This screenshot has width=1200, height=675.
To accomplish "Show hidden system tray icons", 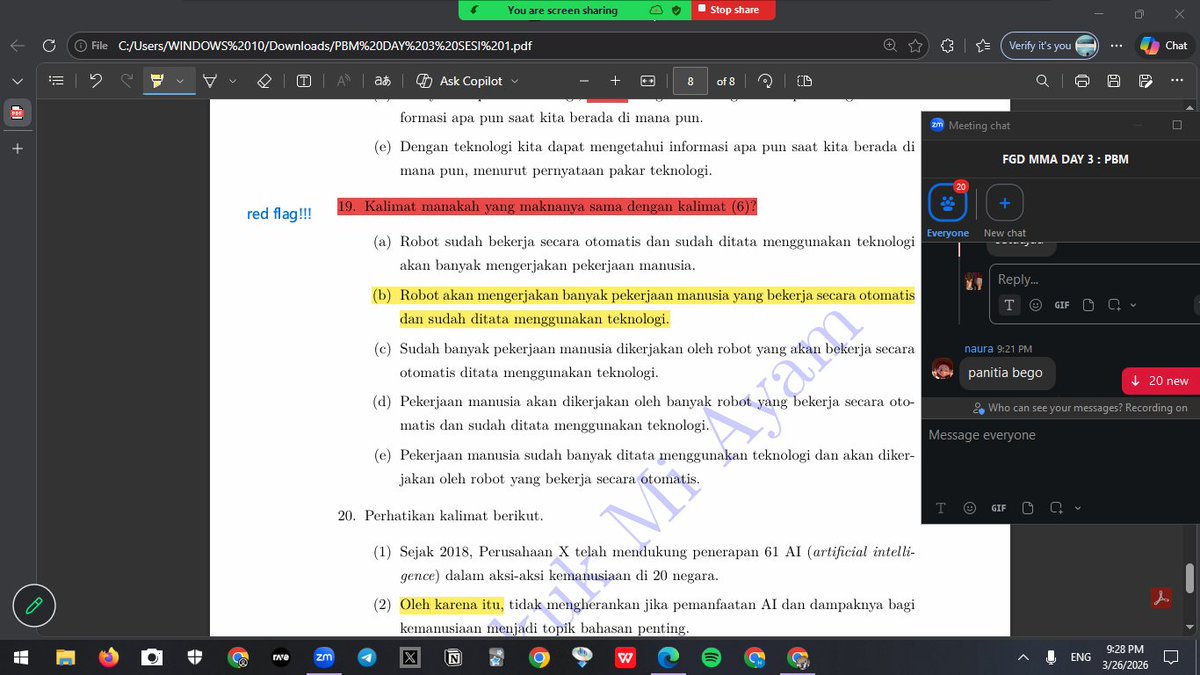I will click(1022, 657).
